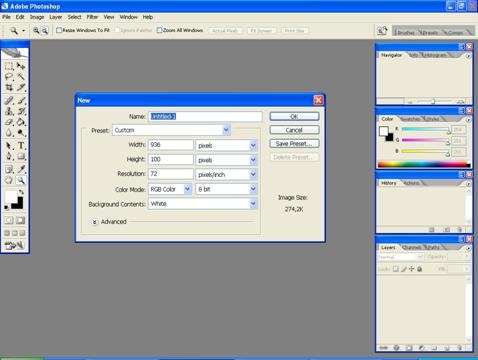This screenshot has height=360, width=478.
Task: Toggle lock image pixels in Layers
Action: [404, 269]
